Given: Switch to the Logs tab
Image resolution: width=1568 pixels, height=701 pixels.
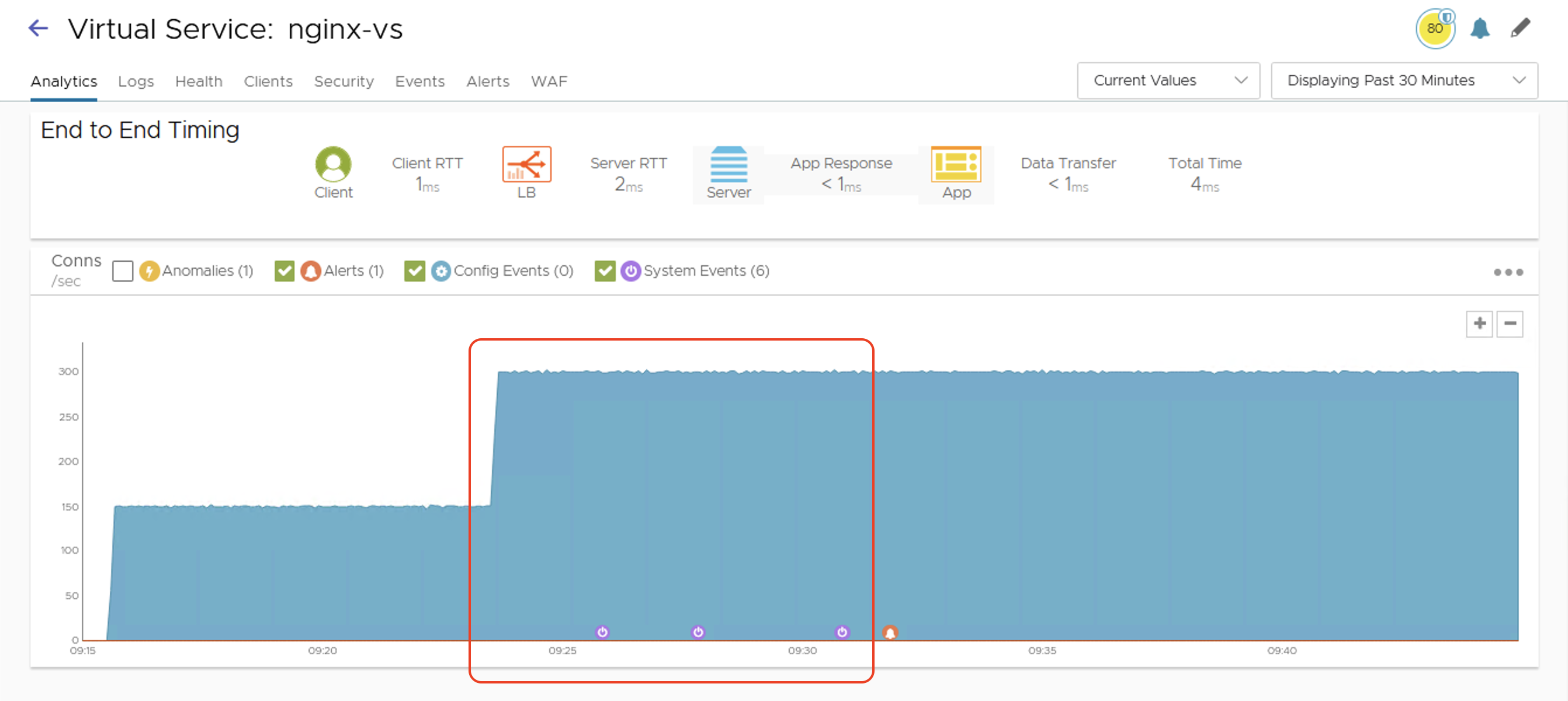Looking at the screenshot, I should 136,82.
